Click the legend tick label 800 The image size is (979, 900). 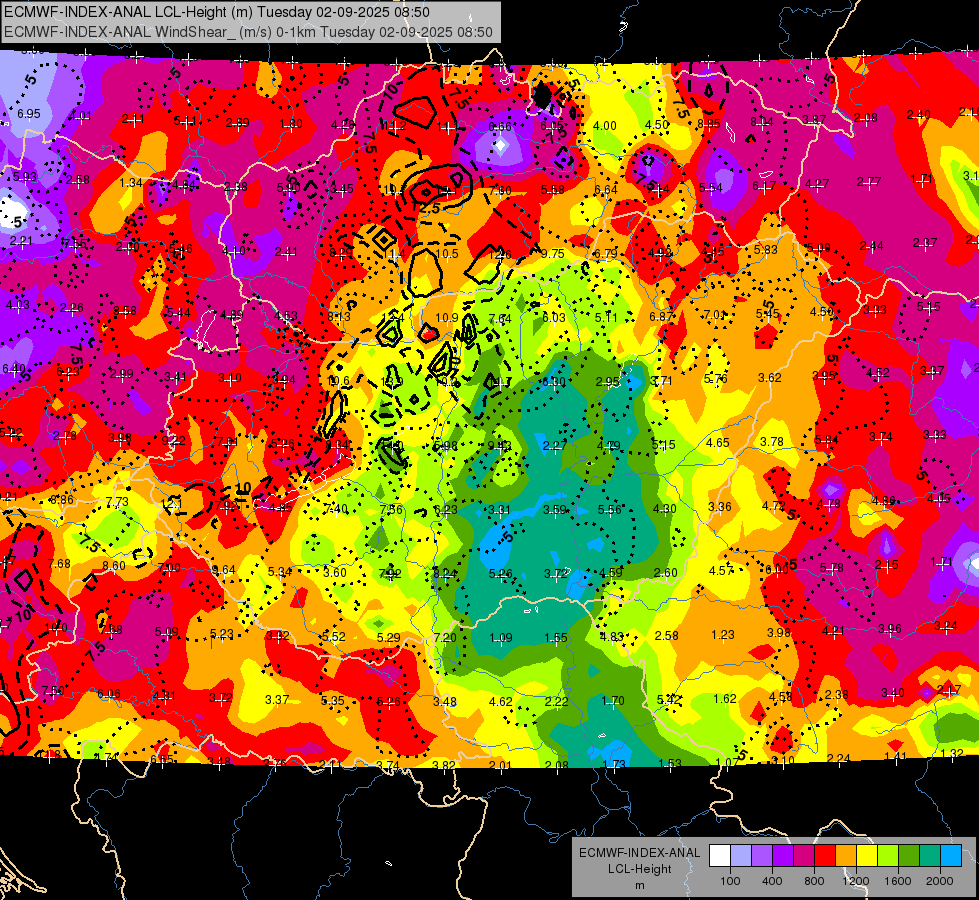(x=814, y=881)
